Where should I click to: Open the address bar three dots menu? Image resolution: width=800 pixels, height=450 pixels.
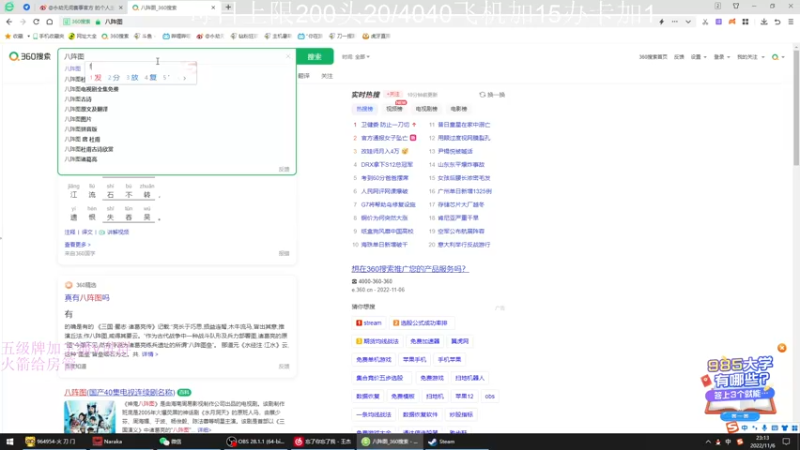[x=675, y=22]
